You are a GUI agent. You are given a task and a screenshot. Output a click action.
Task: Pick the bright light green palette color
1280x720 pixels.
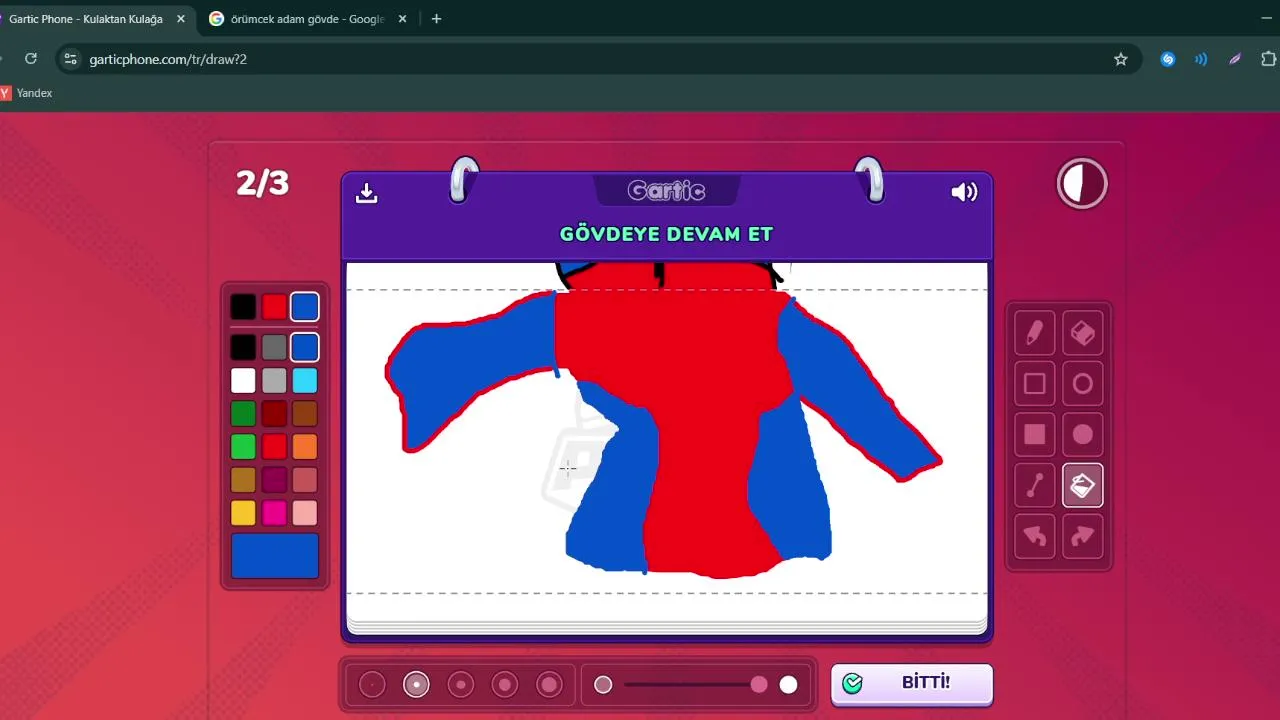point(243,447)
